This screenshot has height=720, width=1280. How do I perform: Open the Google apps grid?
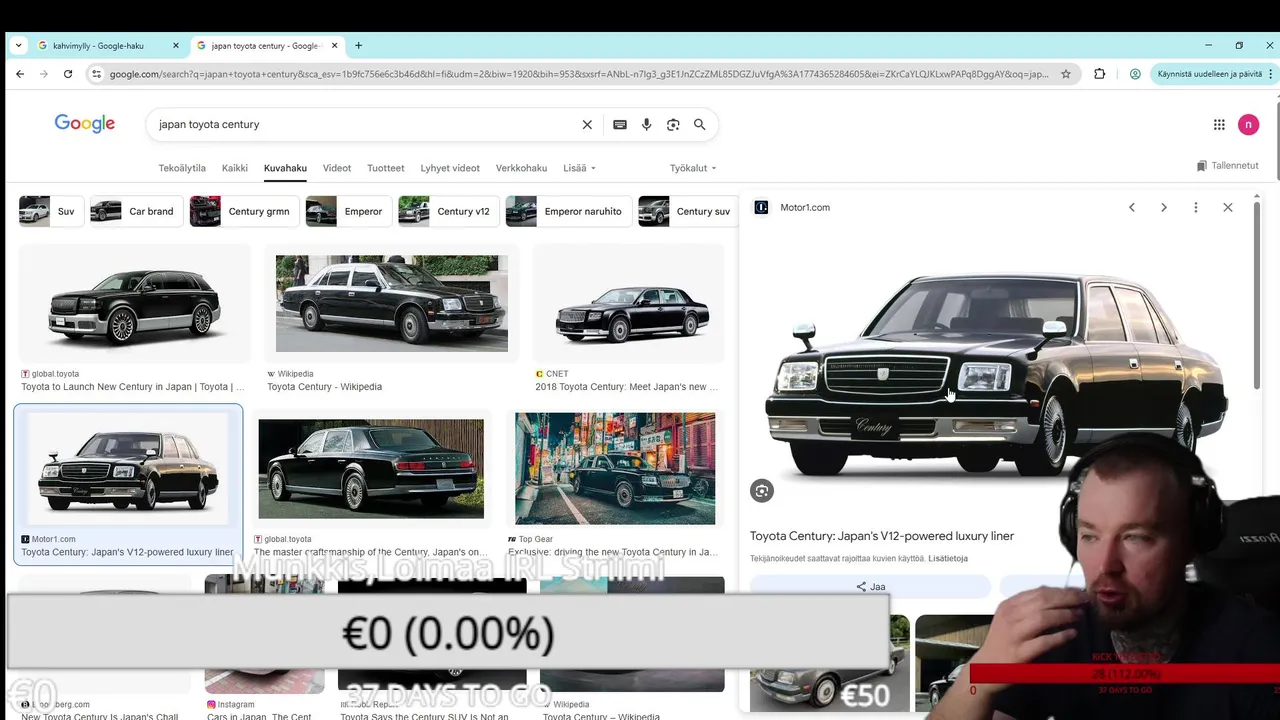pyautogui.click(x=1219, y=125)
